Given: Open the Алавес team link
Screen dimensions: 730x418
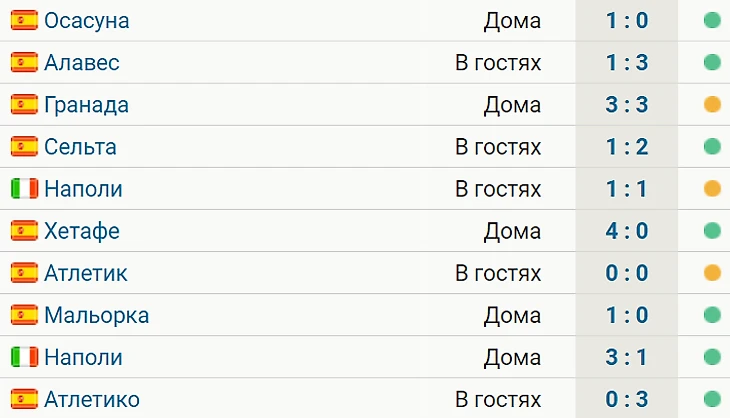Looking at the screenshot, I should coord(81,62).
